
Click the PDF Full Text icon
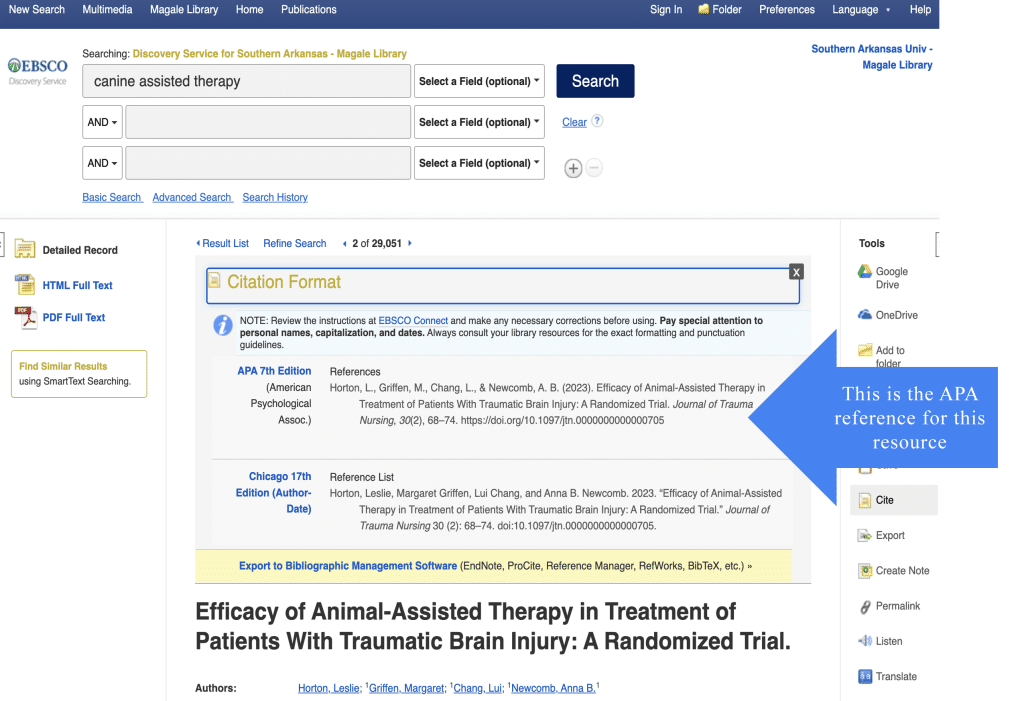[25, 318]
